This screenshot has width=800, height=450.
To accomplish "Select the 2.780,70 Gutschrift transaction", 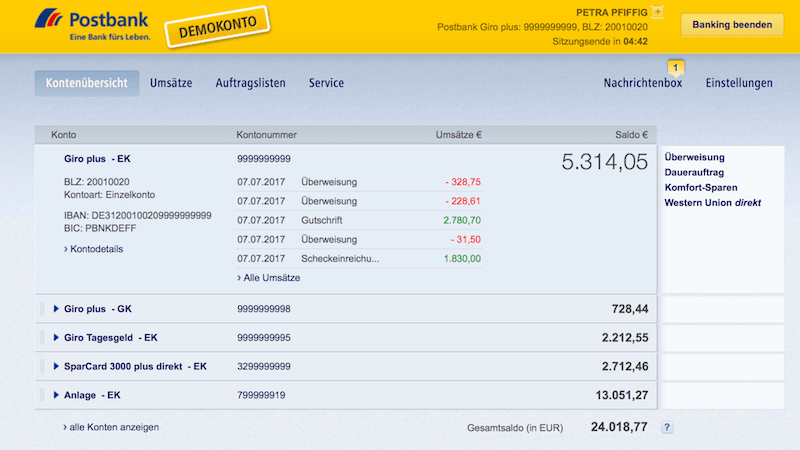I will [x=359, y=220].
